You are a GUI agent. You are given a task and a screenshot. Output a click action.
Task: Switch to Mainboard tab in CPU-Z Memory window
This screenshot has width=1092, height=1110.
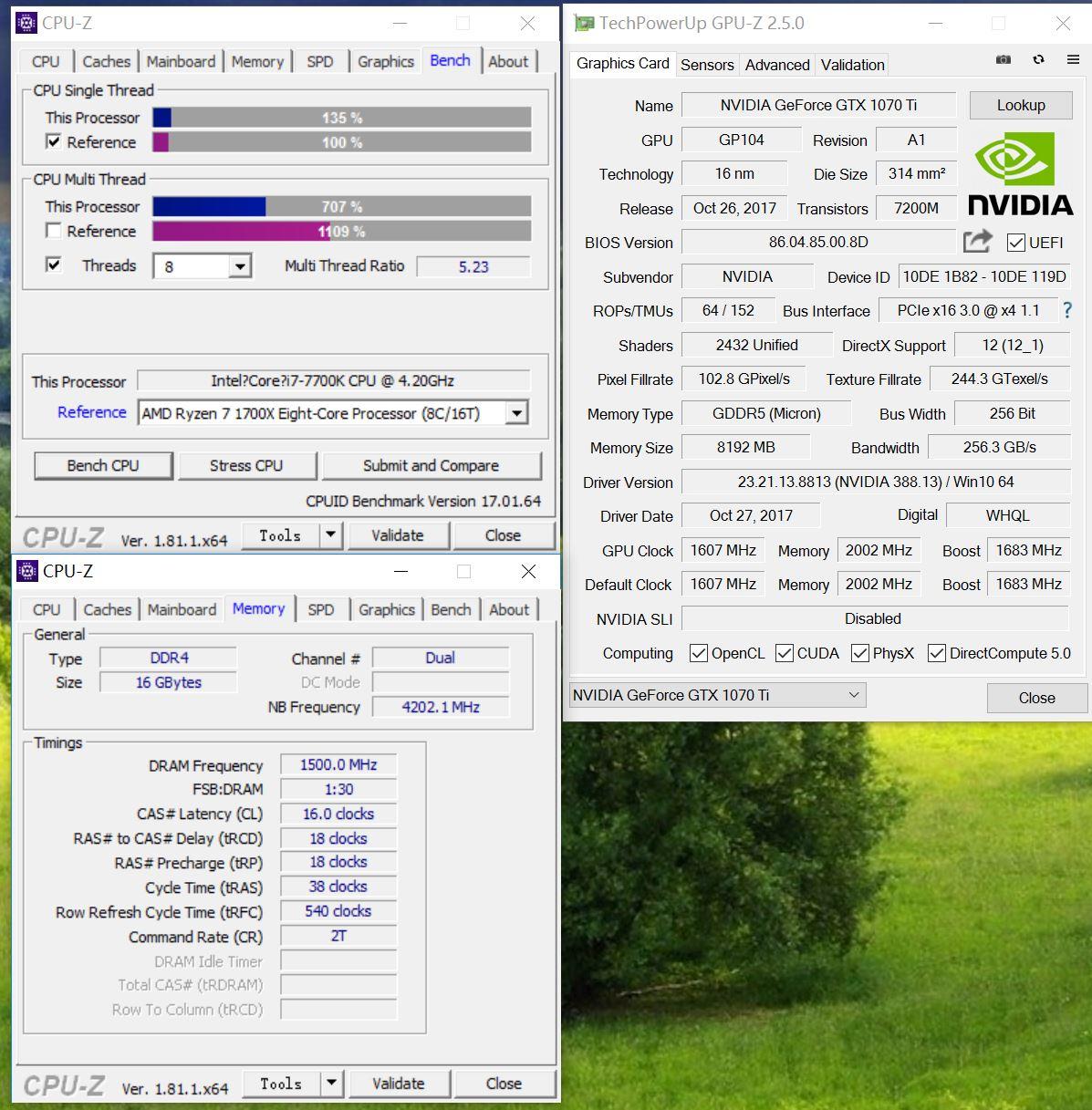[182, 609]
